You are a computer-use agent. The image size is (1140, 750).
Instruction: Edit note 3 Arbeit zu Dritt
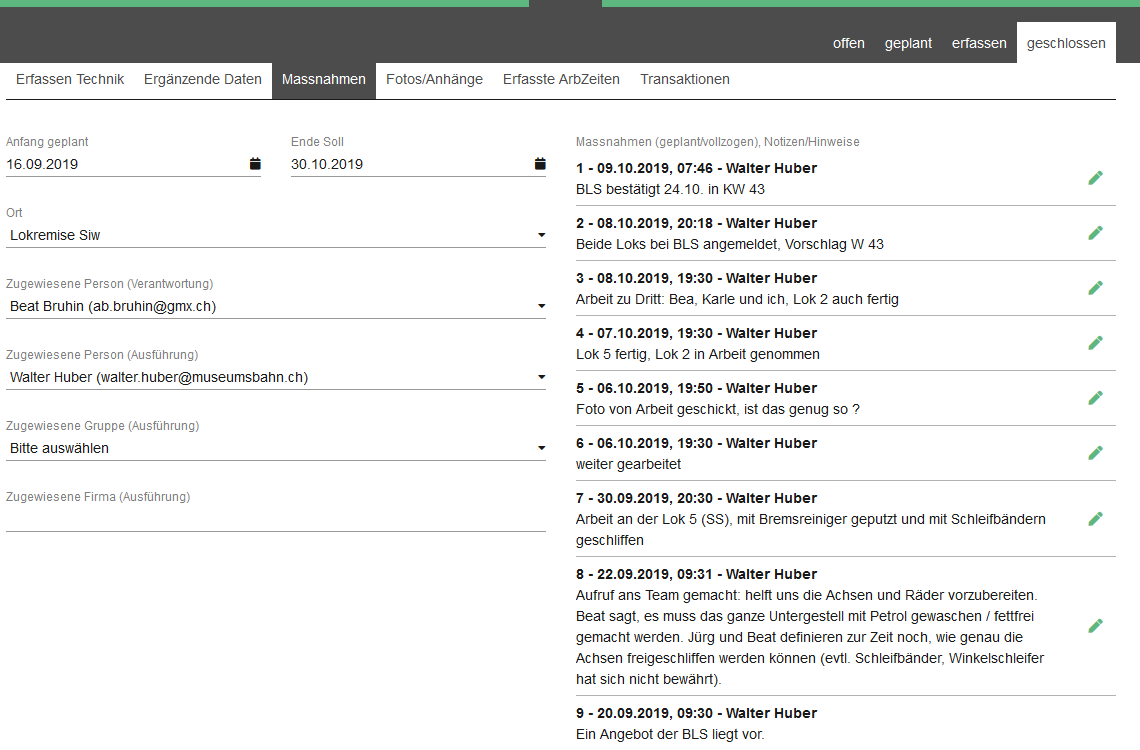coord(1095,288)
